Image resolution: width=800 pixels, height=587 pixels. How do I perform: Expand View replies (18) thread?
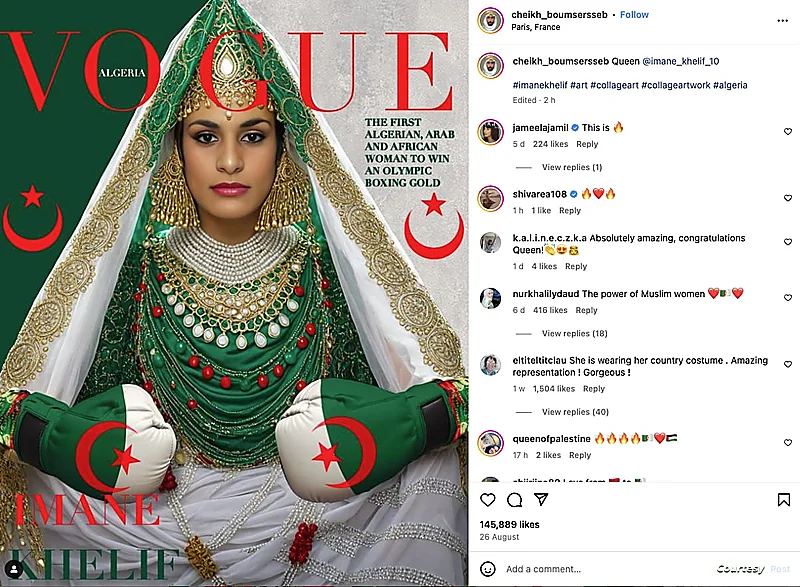point(574,334)
